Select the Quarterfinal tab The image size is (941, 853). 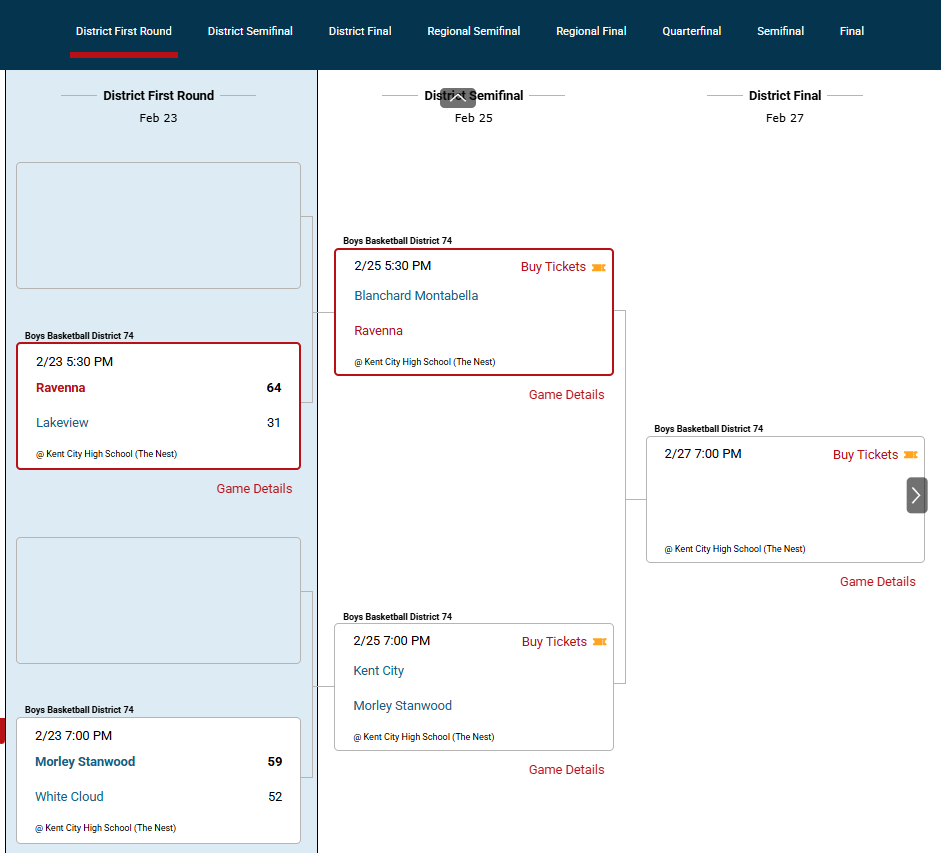(x=691, y=31)
